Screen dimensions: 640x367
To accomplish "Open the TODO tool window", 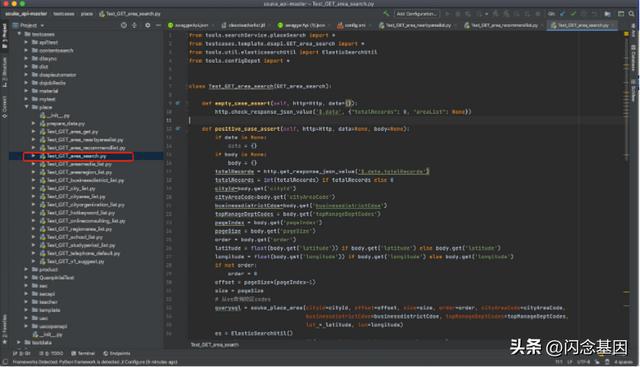I will pos(51,354).
